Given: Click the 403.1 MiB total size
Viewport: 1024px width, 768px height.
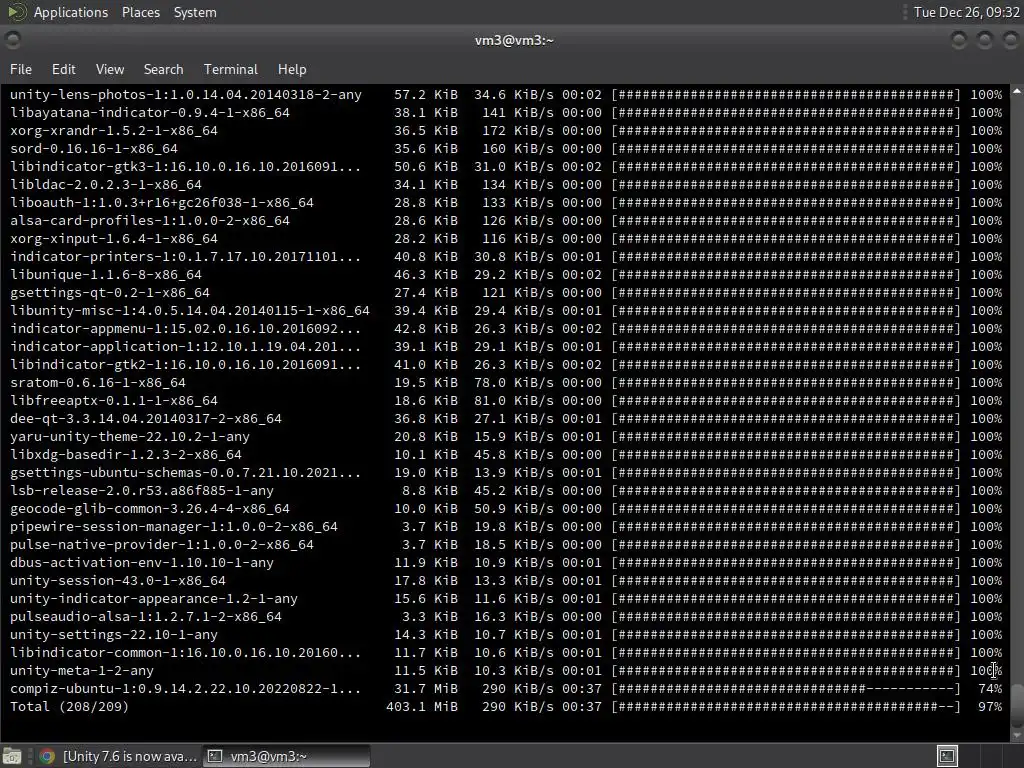Looking at the screenshot, I should tap(422, 707).
